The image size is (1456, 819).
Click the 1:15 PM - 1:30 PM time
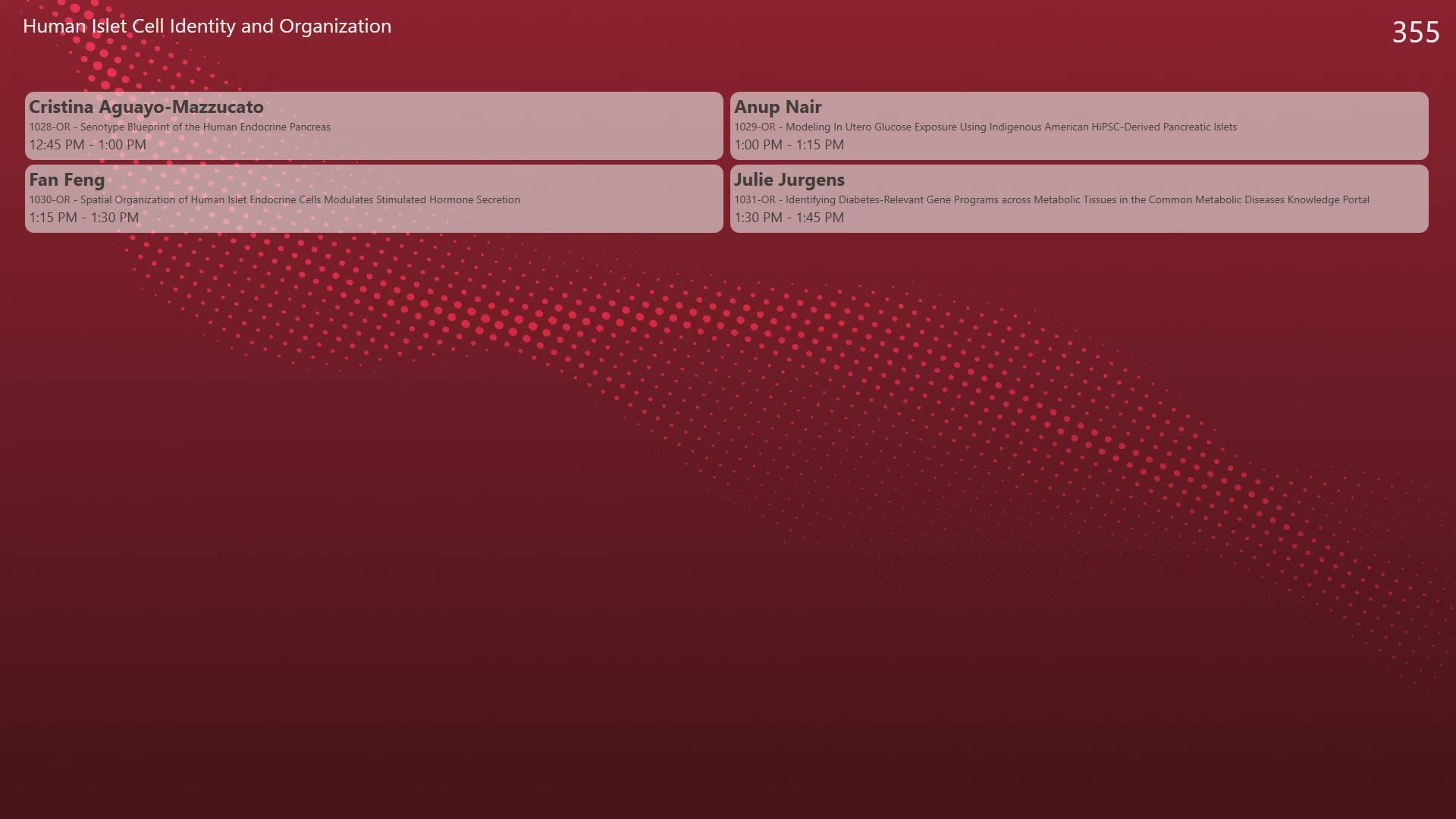pos(84,218)
